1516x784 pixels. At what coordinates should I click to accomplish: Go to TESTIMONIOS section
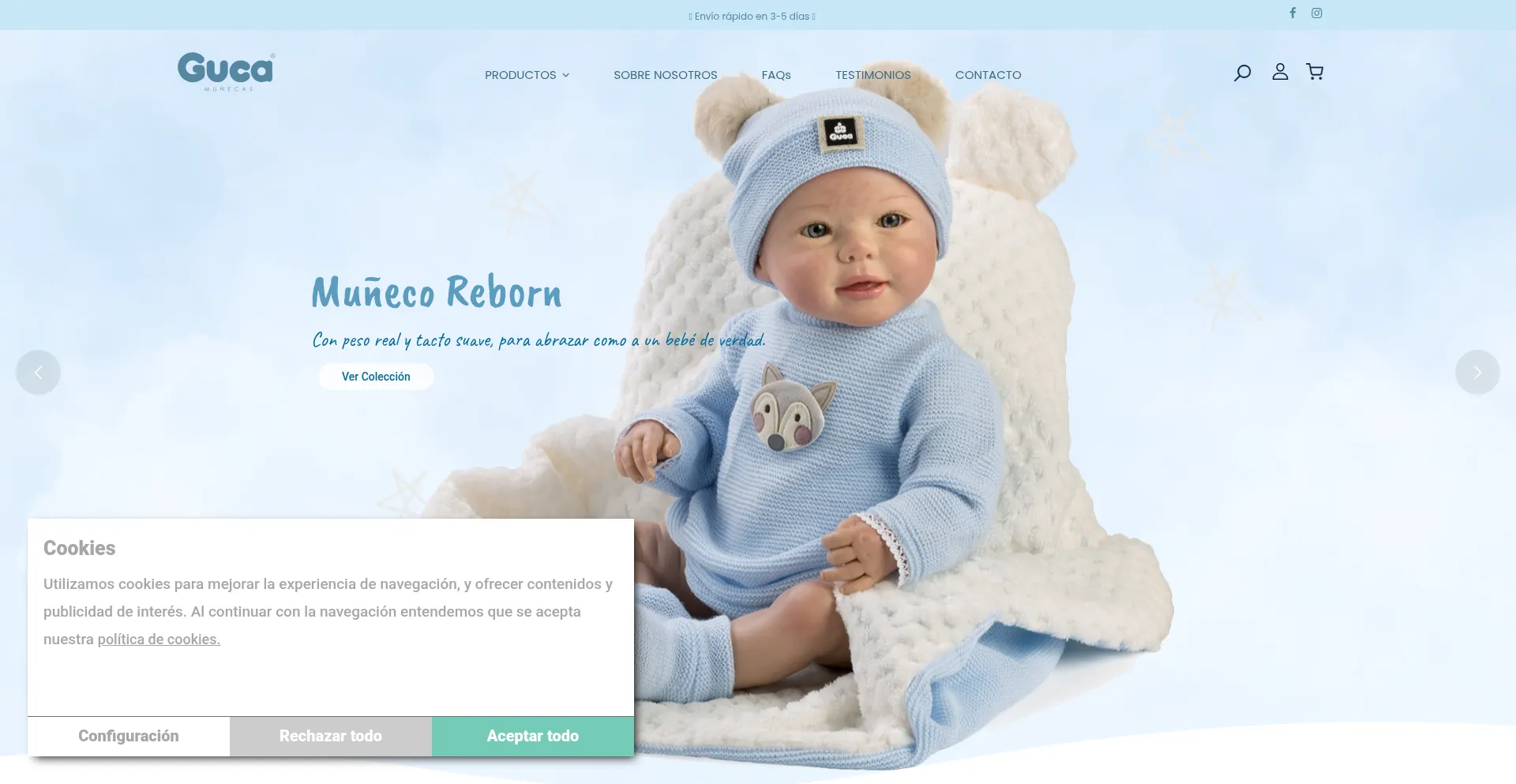[873, 75]
